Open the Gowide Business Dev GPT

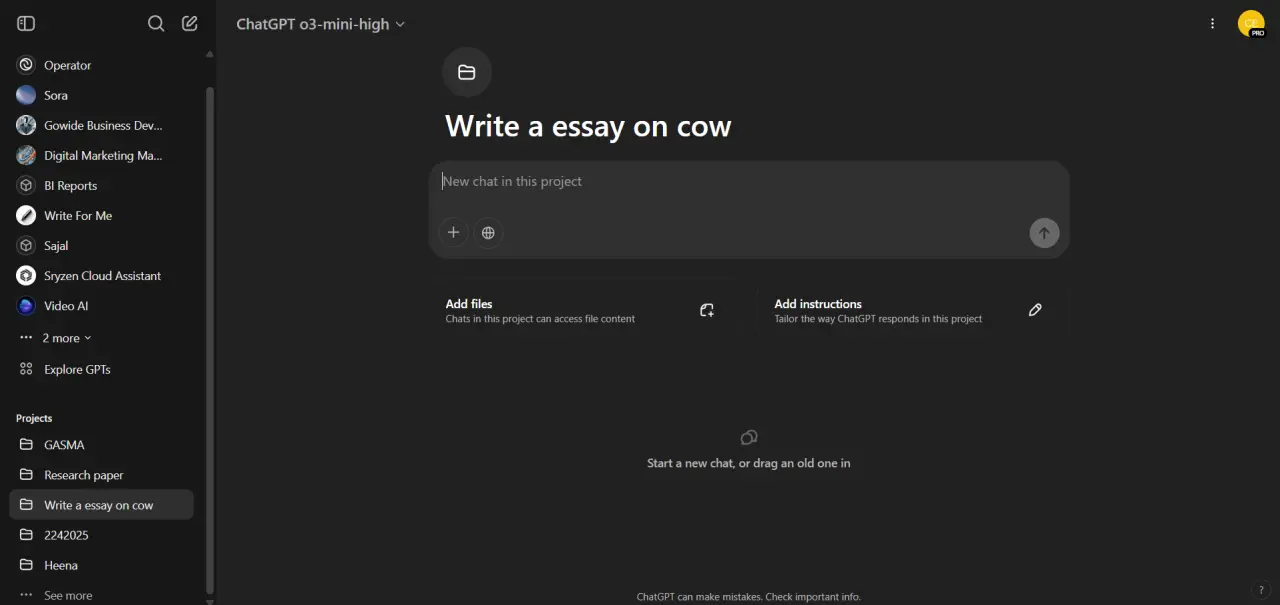[x=101, y=125]
